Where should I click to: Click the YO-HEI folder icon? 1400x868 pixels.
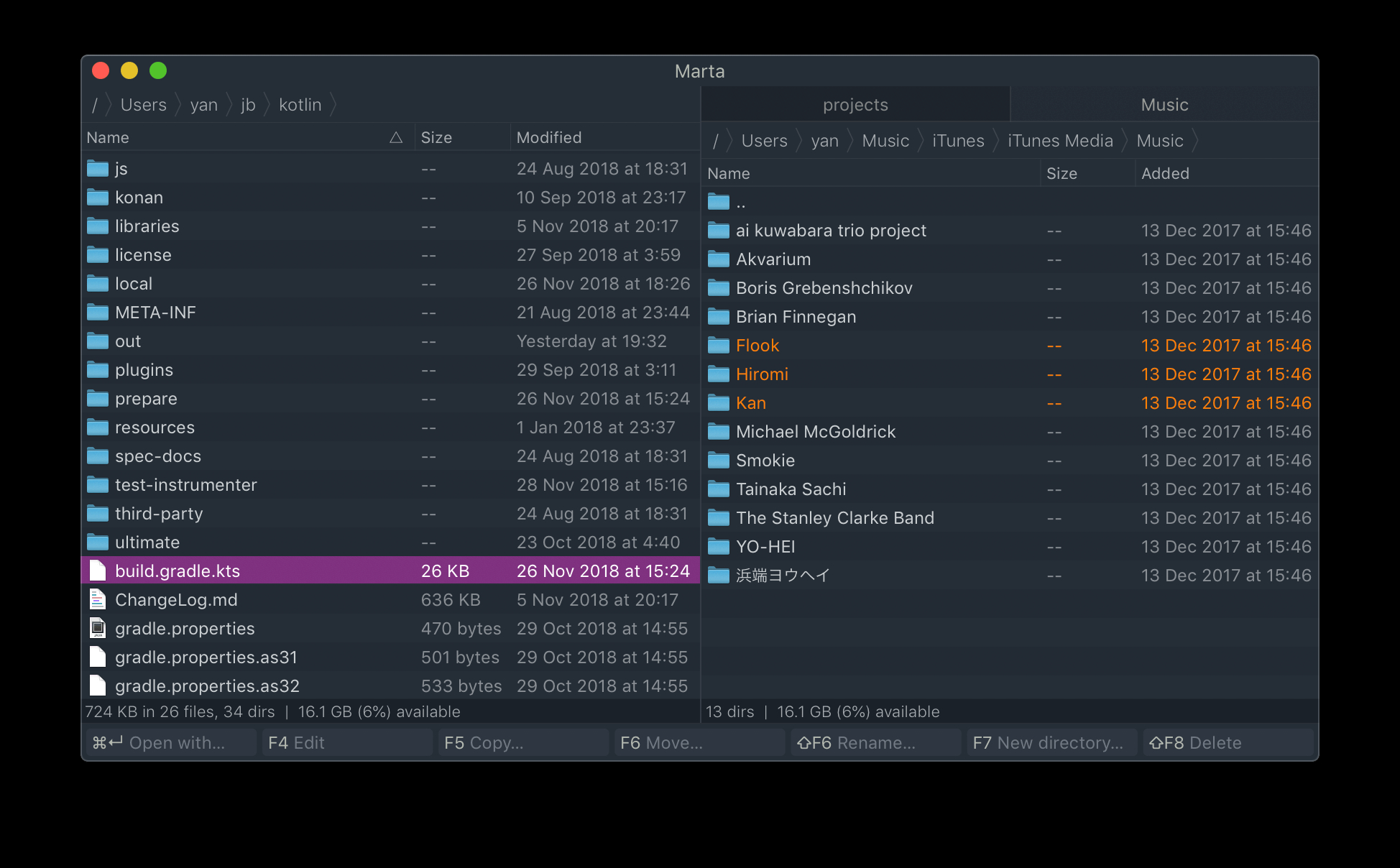tap(719, 547)
